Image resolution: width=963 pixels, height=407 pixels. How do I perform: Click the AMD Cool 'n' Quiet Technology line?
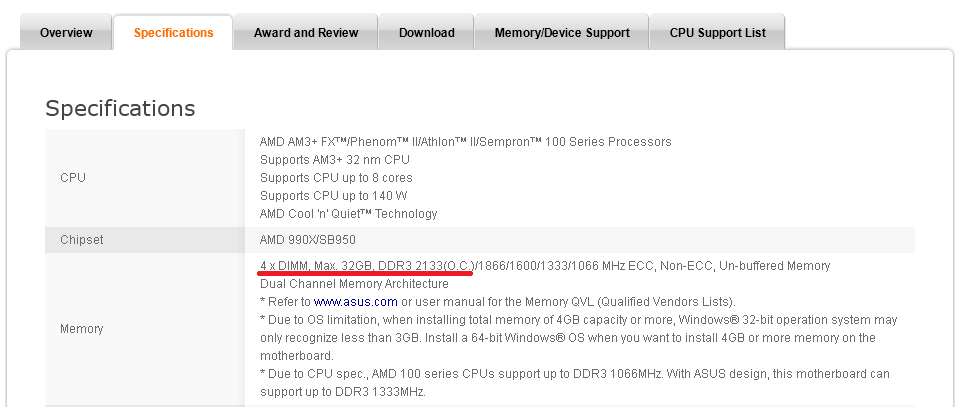coord(348,214)
